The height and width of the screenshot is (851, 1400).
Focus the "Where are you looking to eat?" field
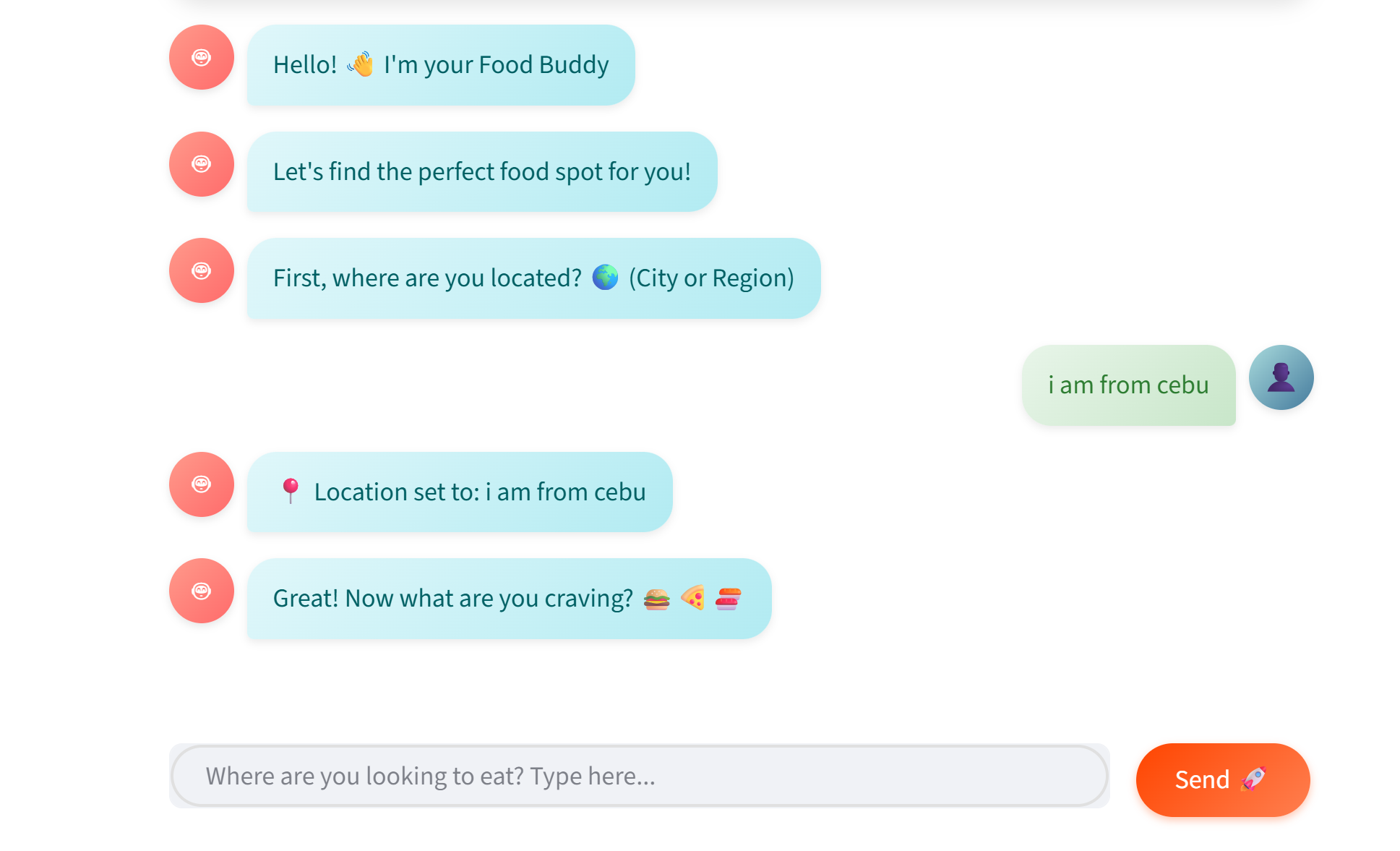(639, 776)
